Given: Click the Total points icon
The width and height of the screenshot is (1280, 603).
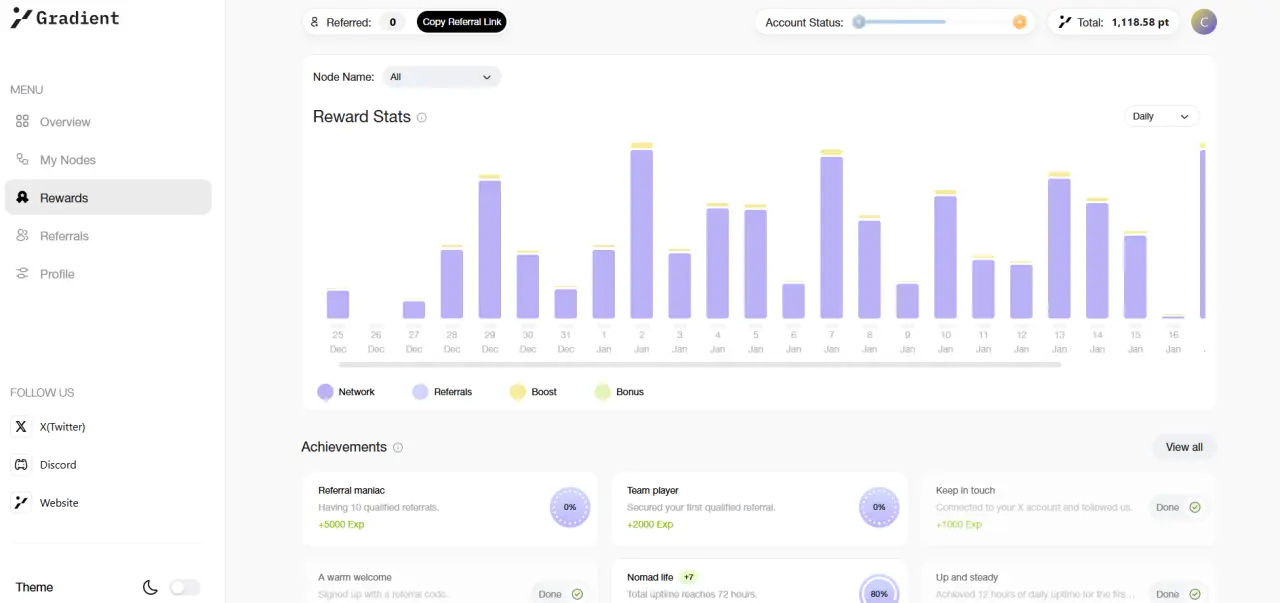Looking at the screenshot, I should point(1065,22).
